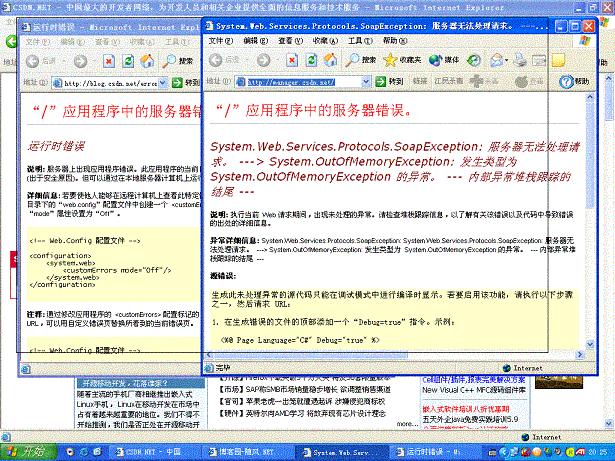Open 帮助 menu in SoapException window
Image resolution: width=615 pixels, height=461 pixels.
click(x=395, y=41)
